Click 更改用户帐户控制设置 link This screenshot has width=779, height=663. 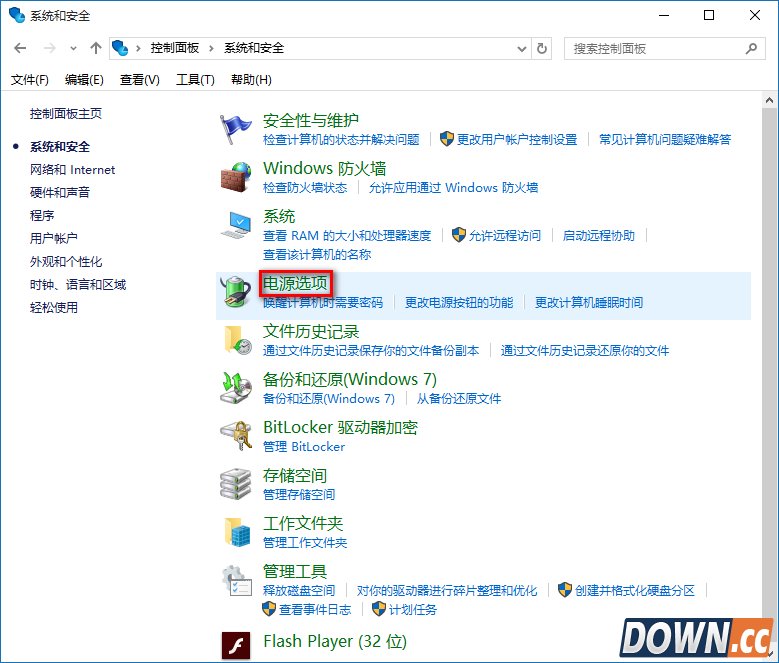pyautogui.click(x=517, y=140)
